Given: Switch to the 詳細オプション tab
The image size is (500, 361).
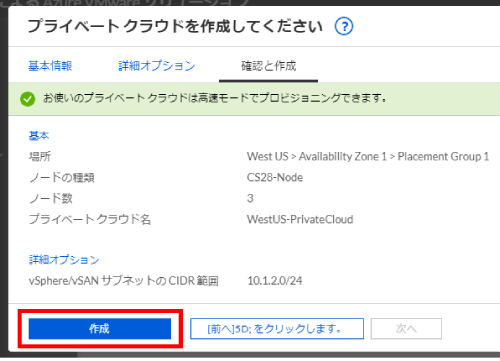Looking at the screenshot, I should [x=157, y=66].
